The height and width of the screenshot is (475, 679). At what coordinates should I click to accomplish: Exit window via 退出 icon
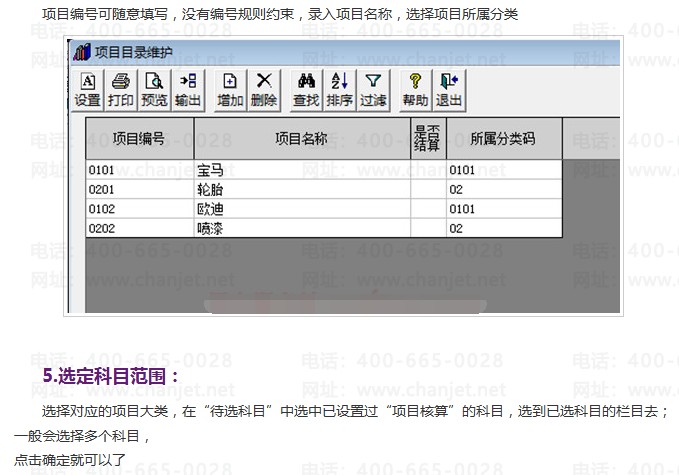(x=449, y=90)
